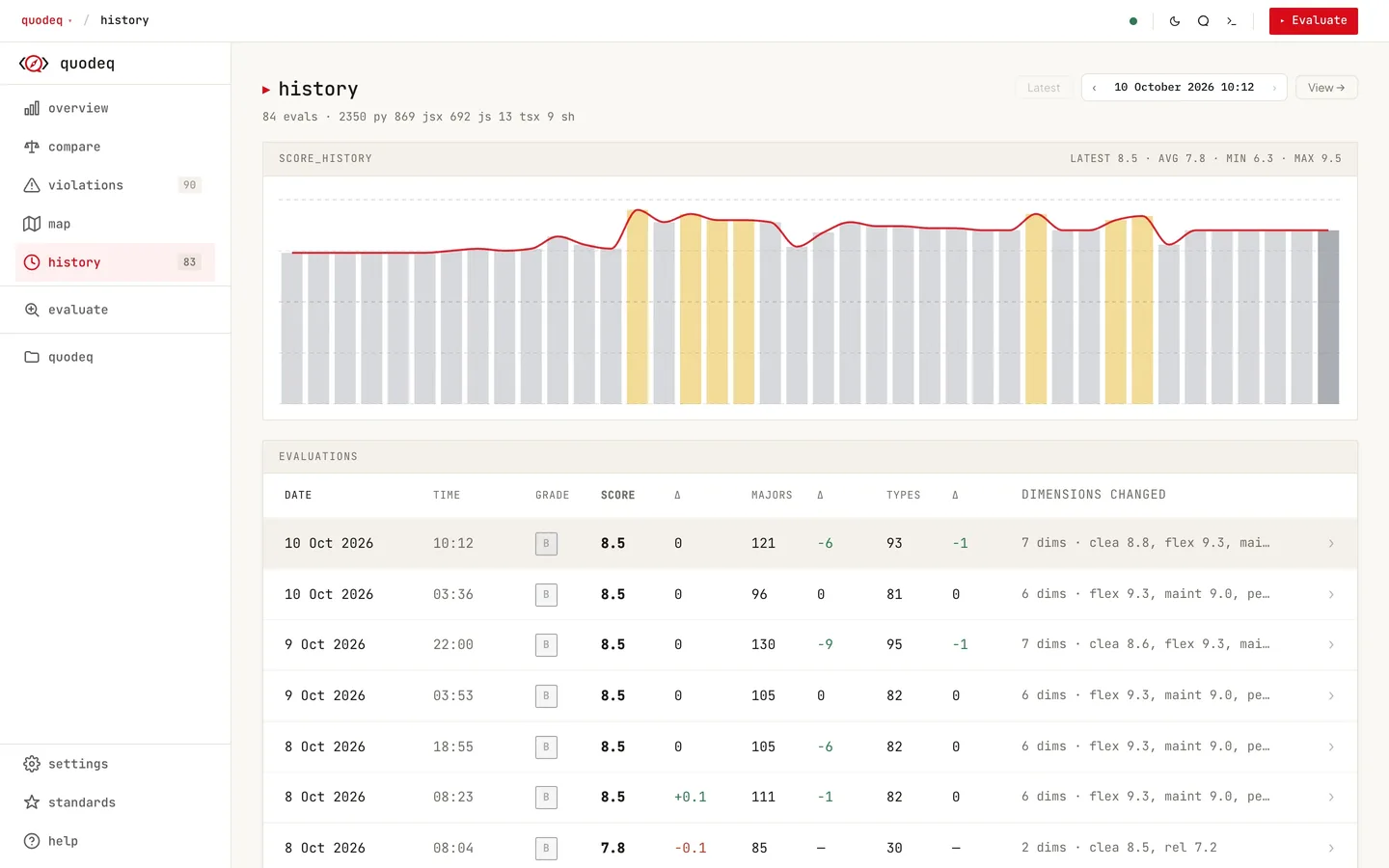Click the DIMENSIONS CHANGED column header
Screen dimensions: 1389x868
coord(1094,495)
